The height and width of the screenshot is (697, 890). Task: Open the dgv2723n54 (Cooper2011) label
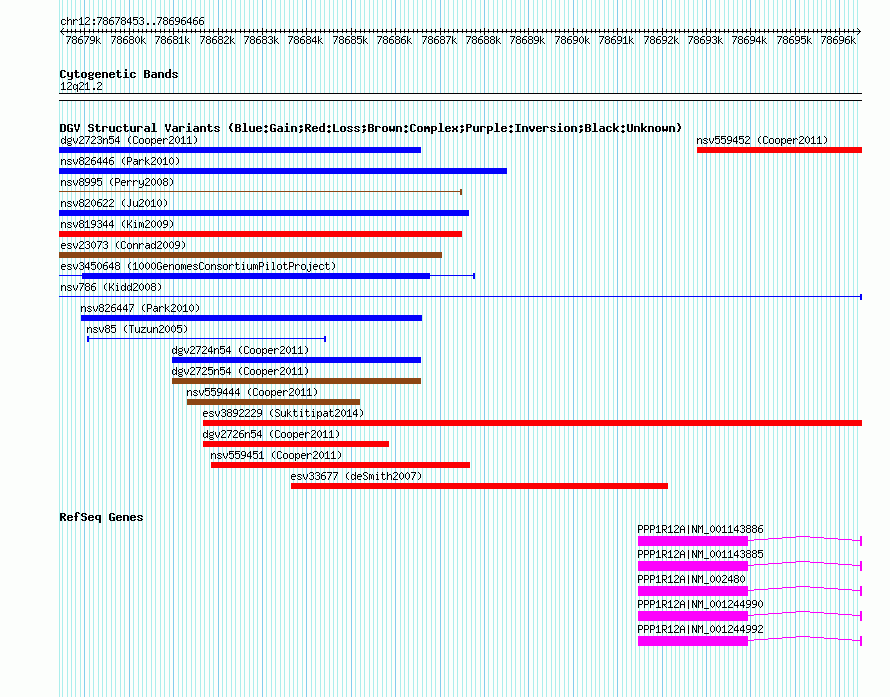pos(129,140)
